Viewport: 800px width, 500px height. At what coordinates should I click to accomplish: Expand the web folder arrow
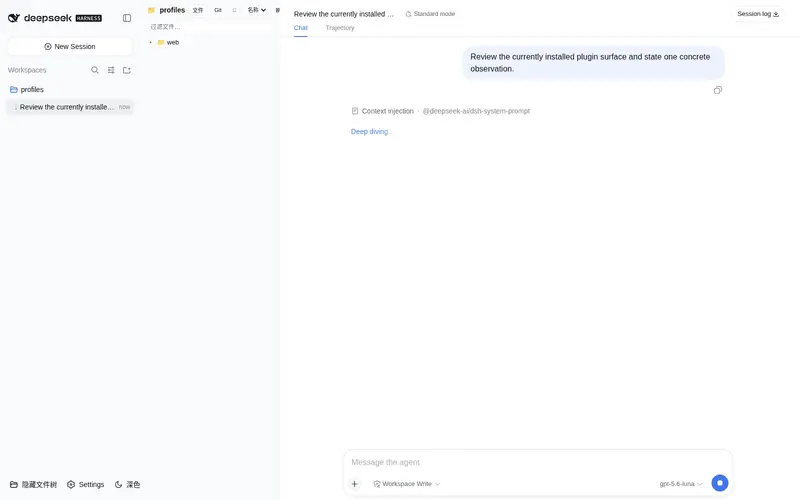coord(151,42)
